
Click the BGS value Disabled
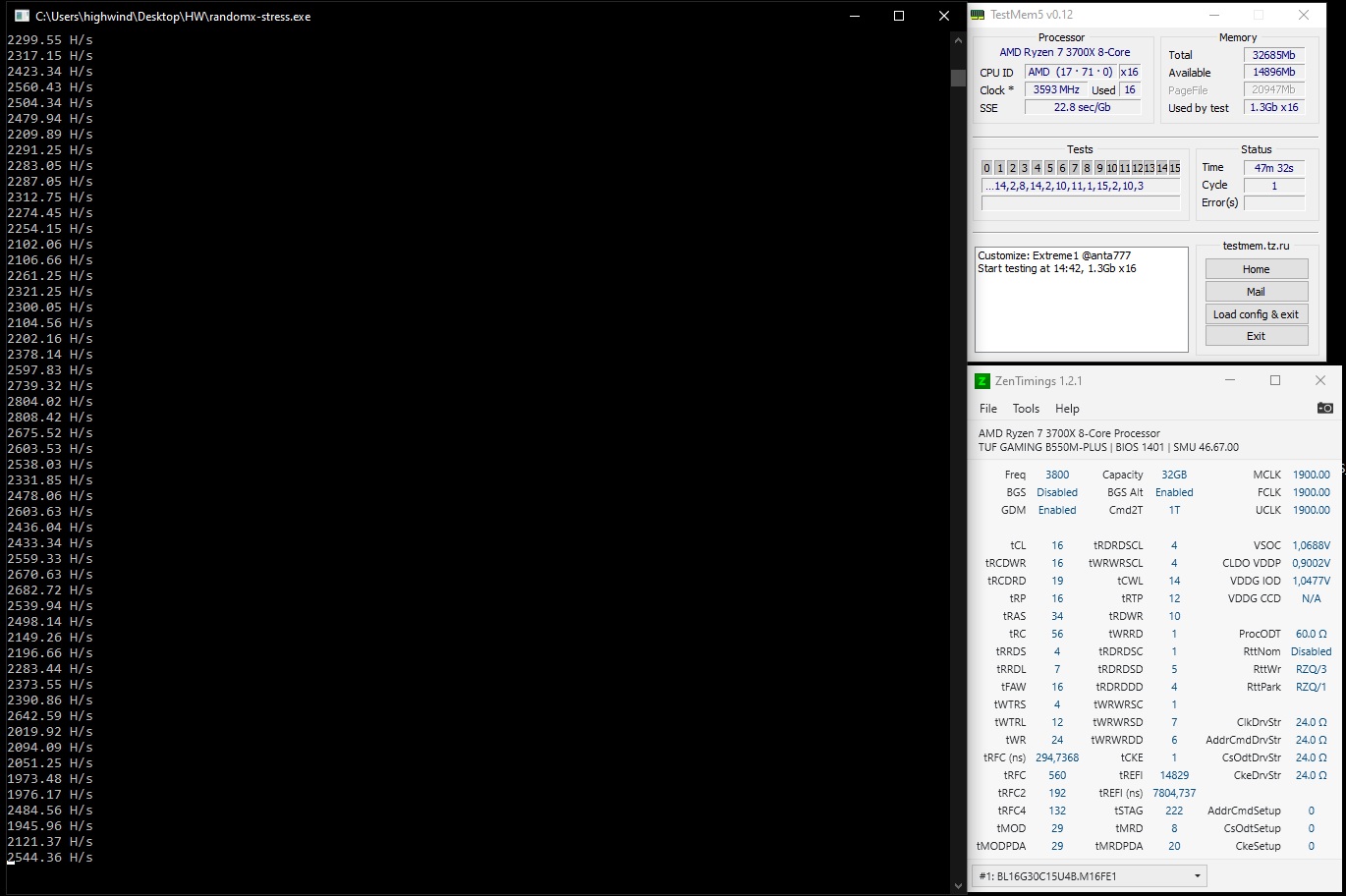[x=1057, y=492]
